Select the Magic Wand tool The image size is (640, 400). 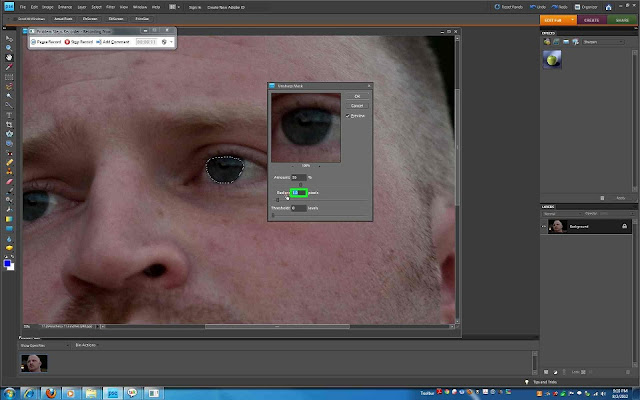[x=9, y=96]
